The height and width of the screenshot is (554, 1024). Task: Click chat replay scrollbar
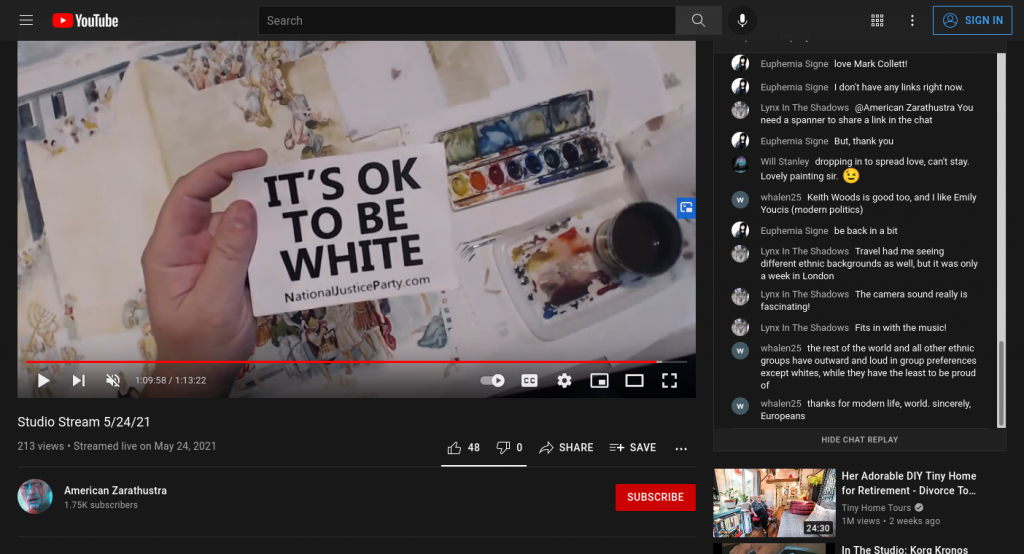(1001, 383)
